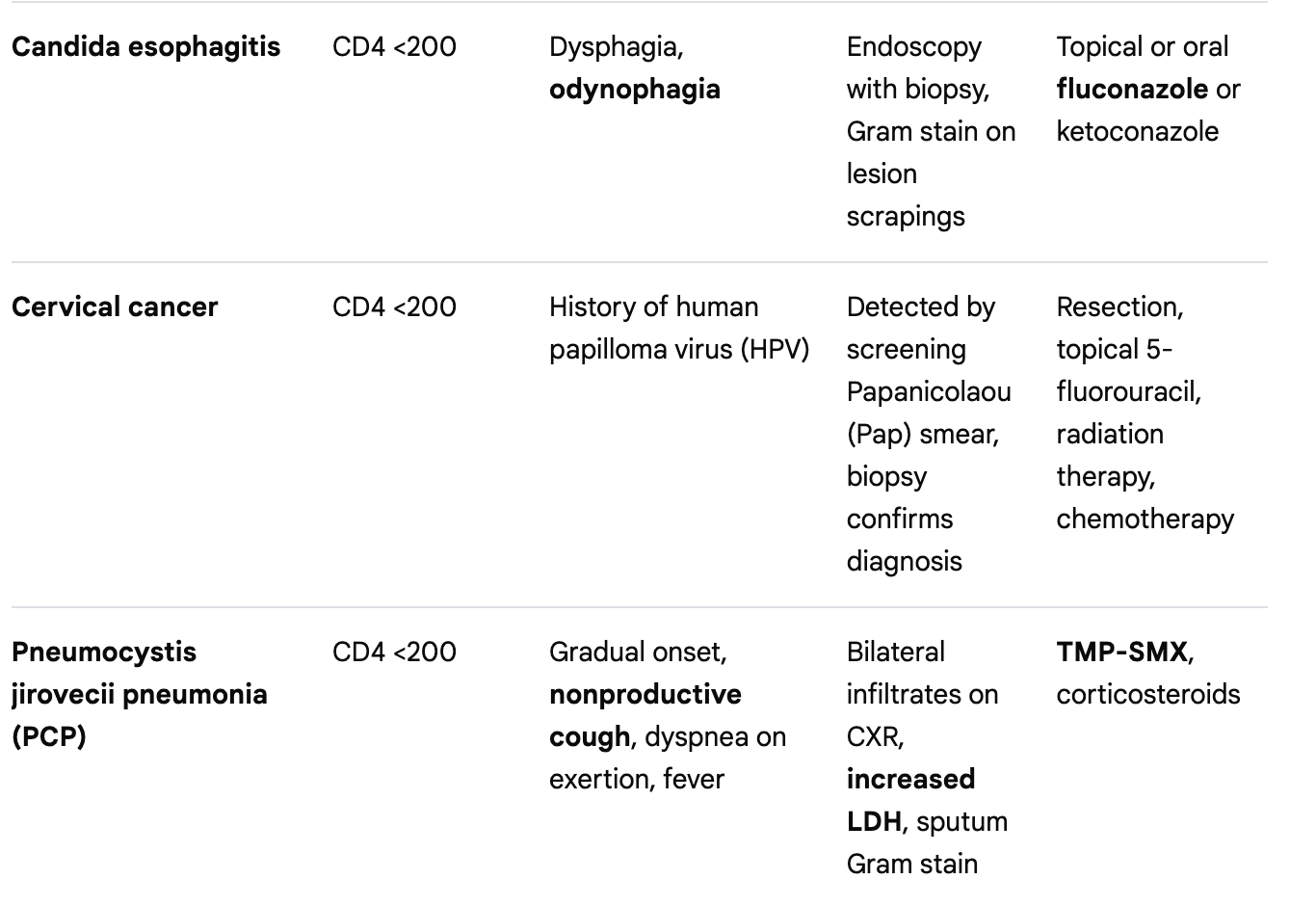Click the Bilateral infiltrates on CXR text

[x=921, y=694]
